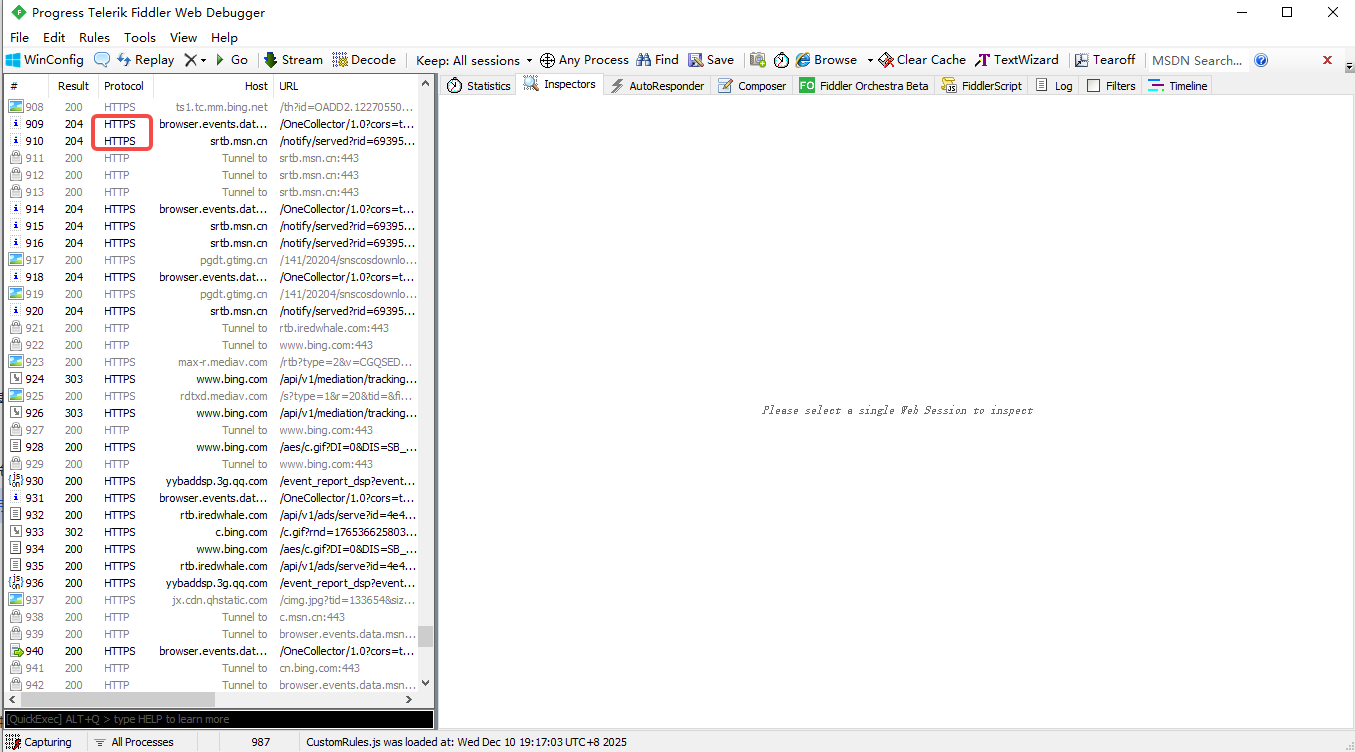Select the Any Process crosshair tool
The image size is (1355, 752).
584,60
